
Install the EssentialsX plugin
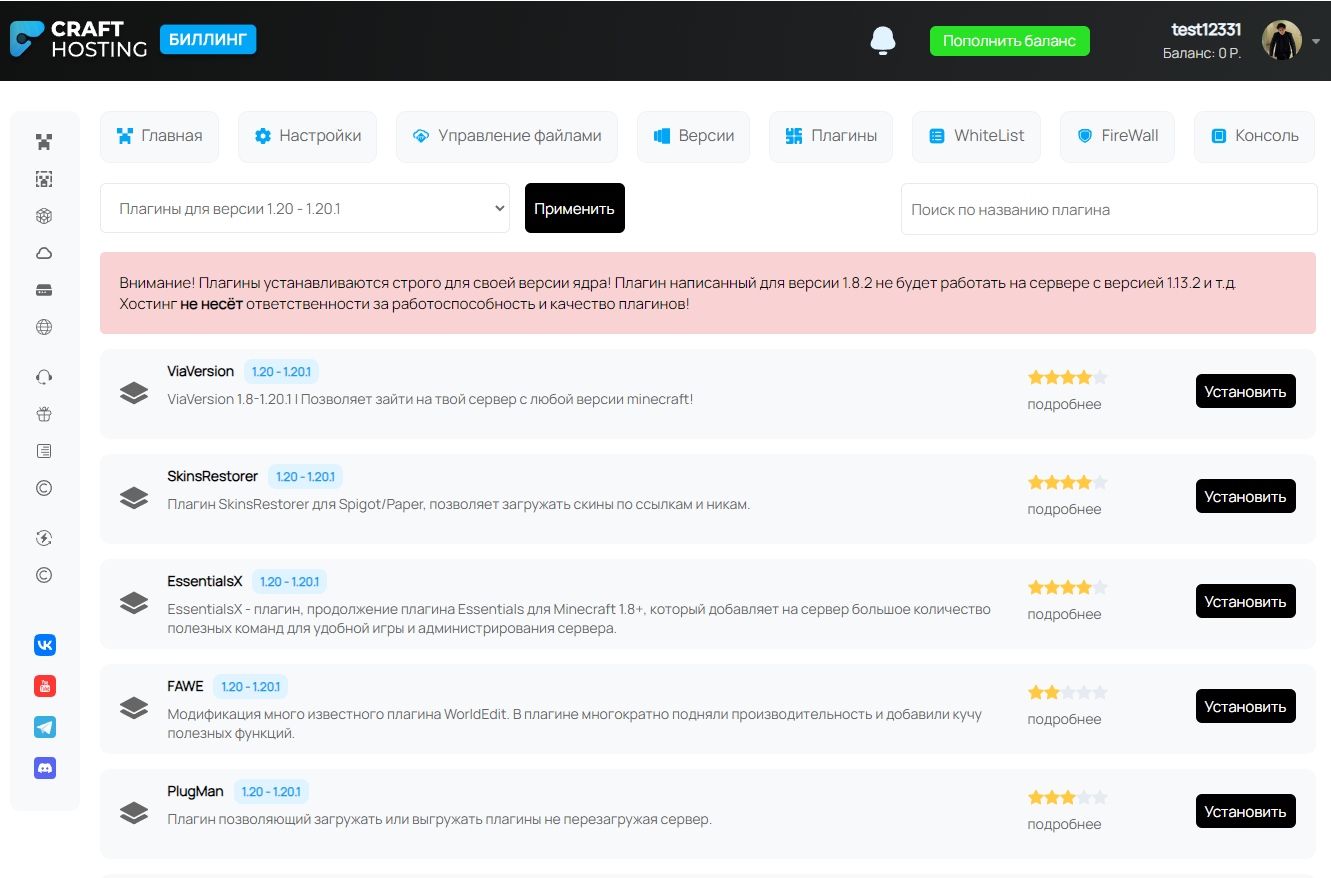coord(1246,601)
